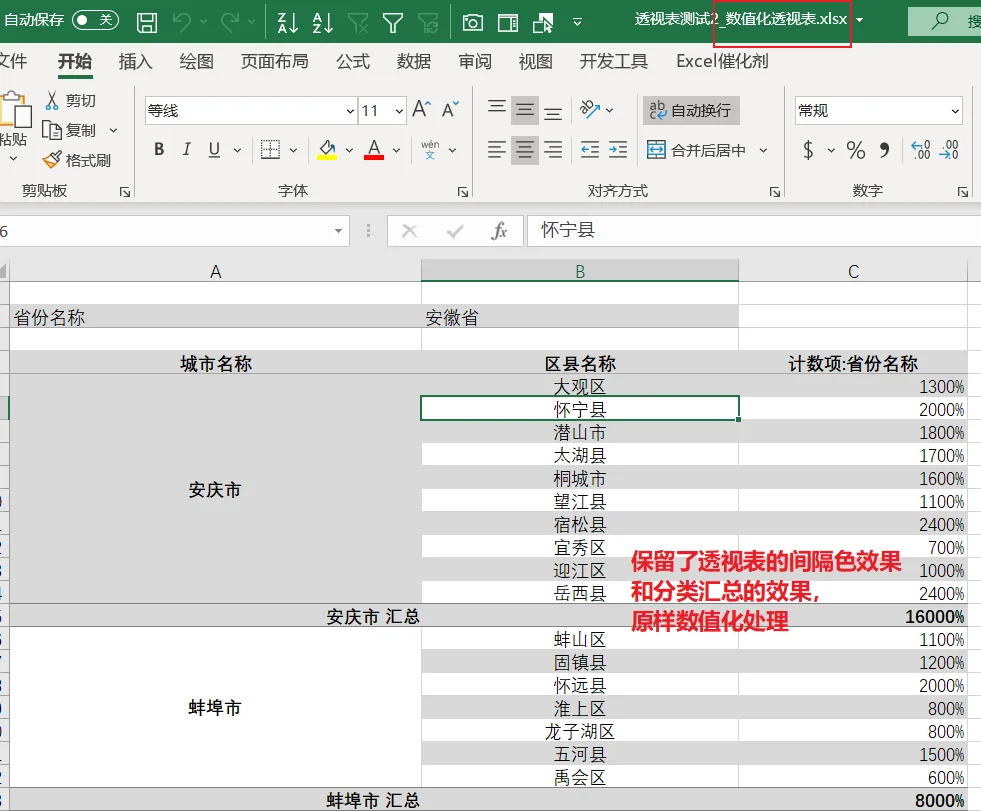Switch to the 数据 ribbon tab

click(x=414, y=61)
